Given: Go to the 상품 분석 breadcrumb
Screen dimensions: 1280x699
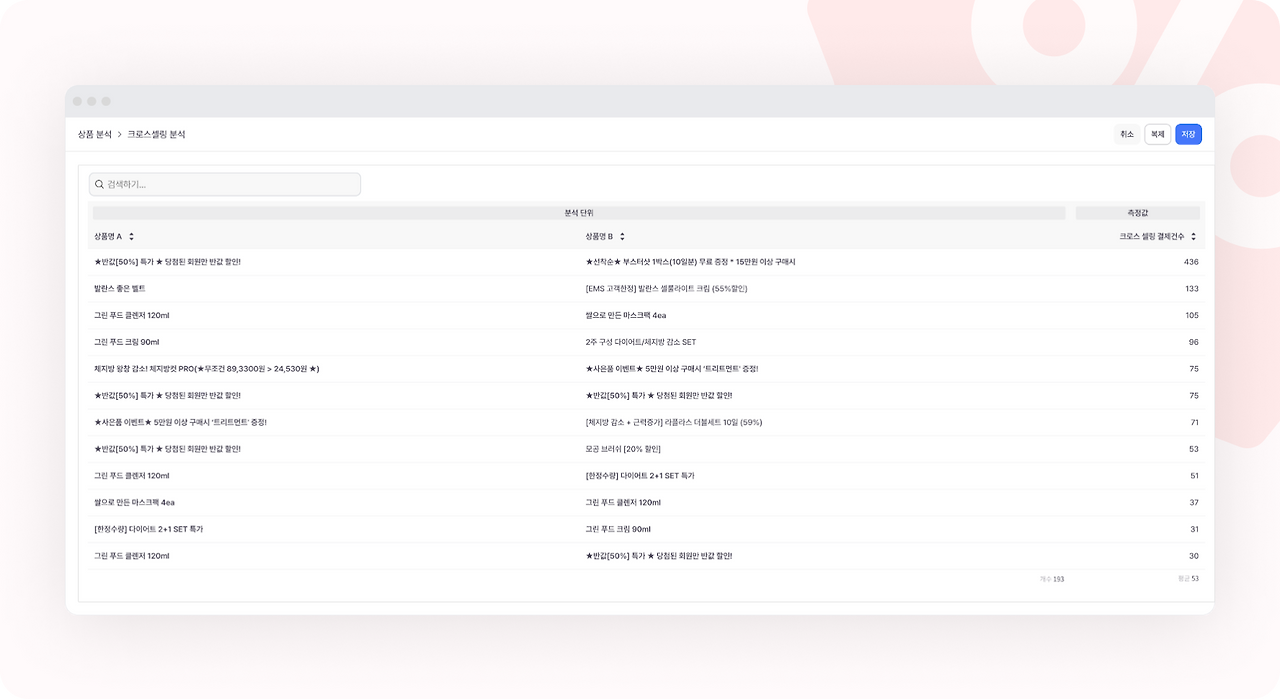Looking at the screenshot, I should (x=95, y=134).
